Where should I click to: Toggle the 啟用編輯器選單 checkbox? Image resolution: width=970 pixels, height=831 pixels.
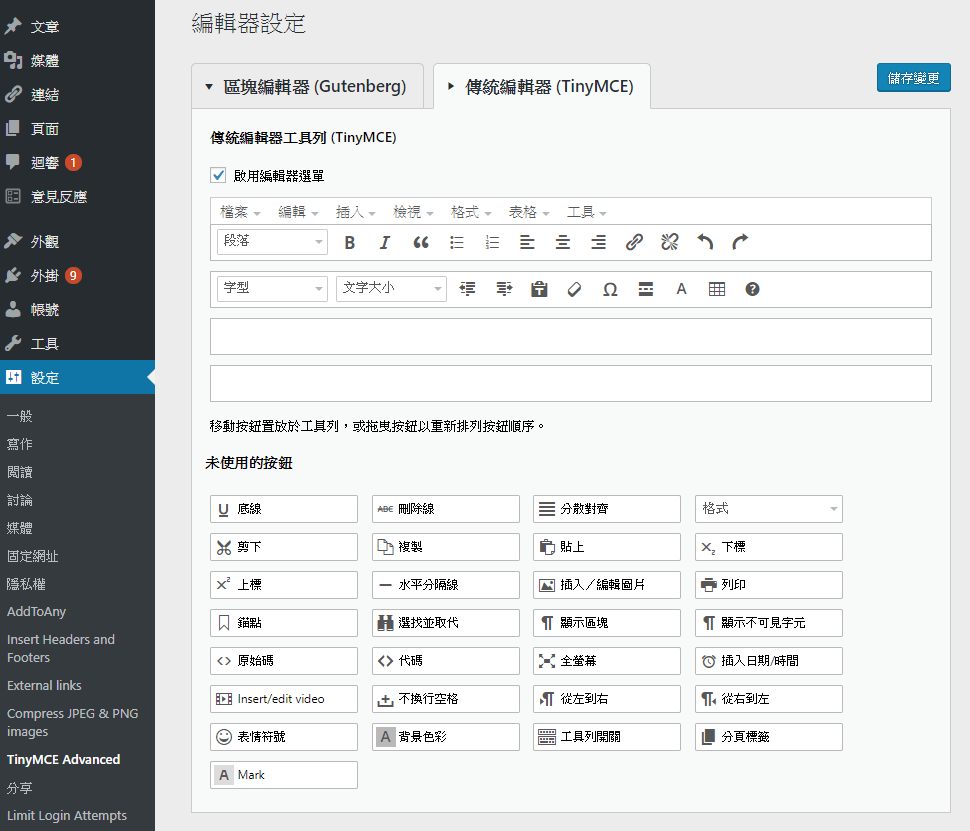tap(218, 175)
